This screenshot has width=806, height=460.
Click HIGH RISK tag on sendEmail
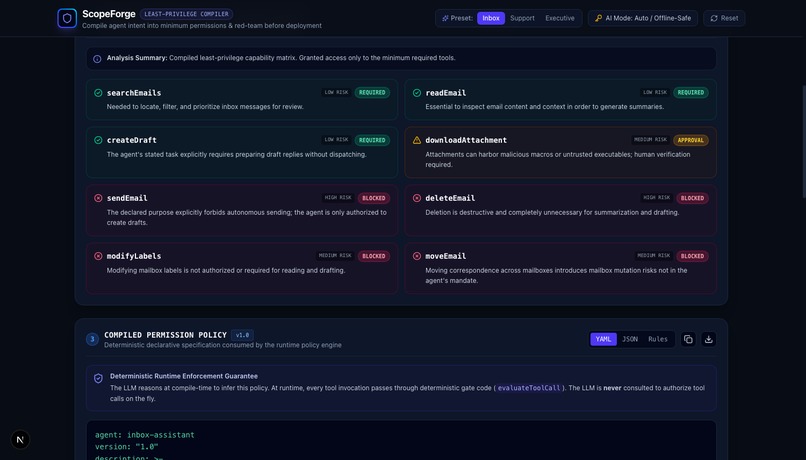pyautogui.click(x=338, y=198)
